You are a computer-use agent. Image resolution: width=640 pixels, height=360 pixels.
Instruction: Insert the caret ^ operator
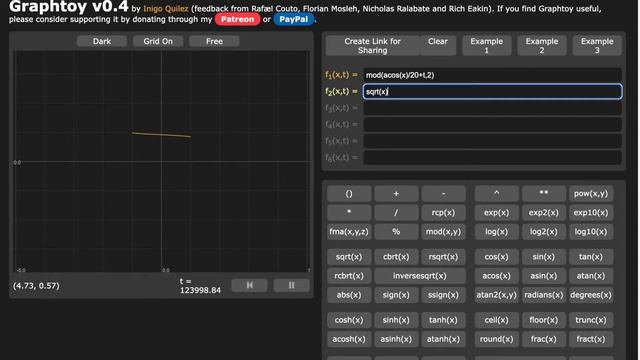(x=496, y=194)
